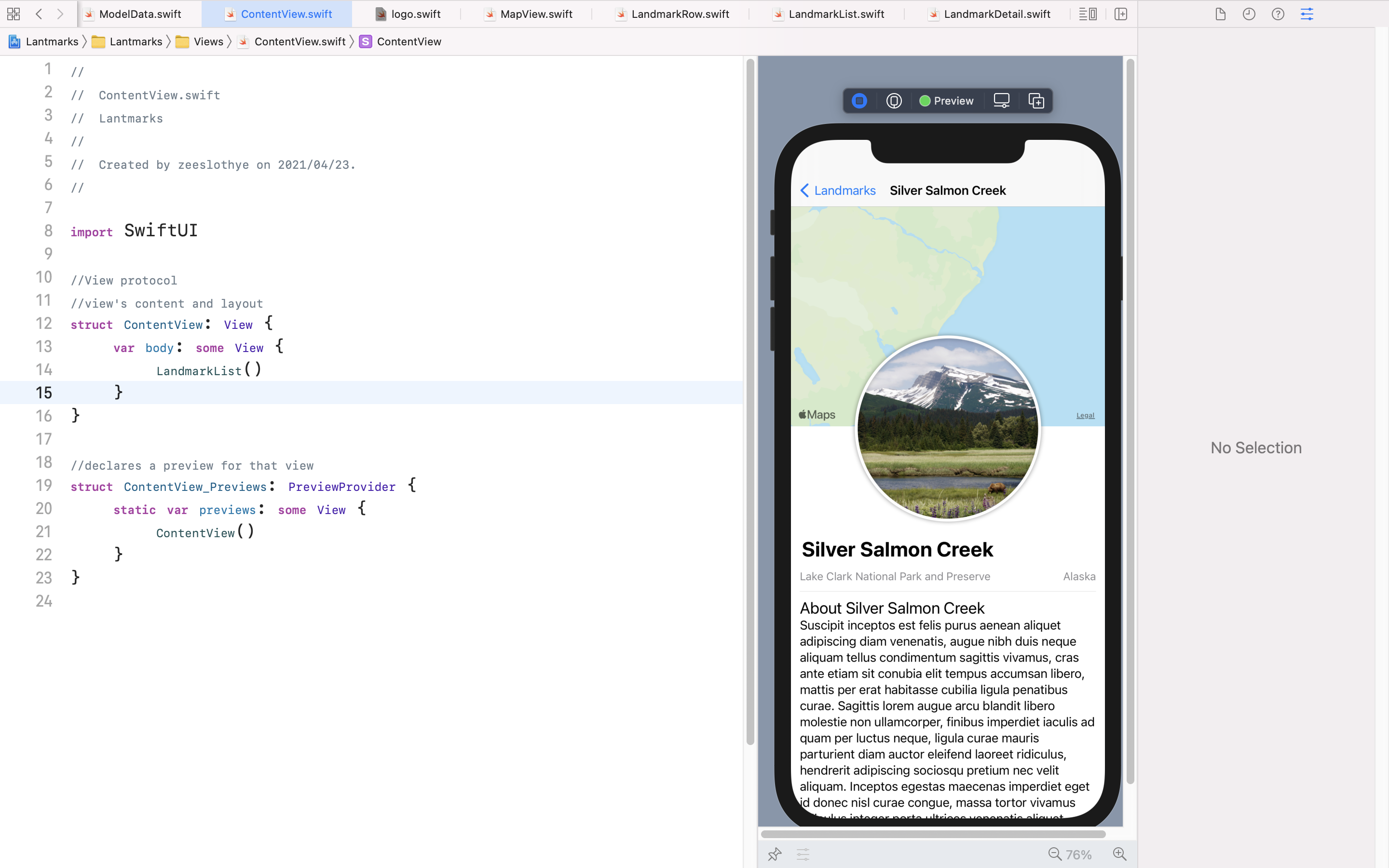Open the History inspector
The height and width of the screenshot is (868, 1389).
click(1249, 14)
